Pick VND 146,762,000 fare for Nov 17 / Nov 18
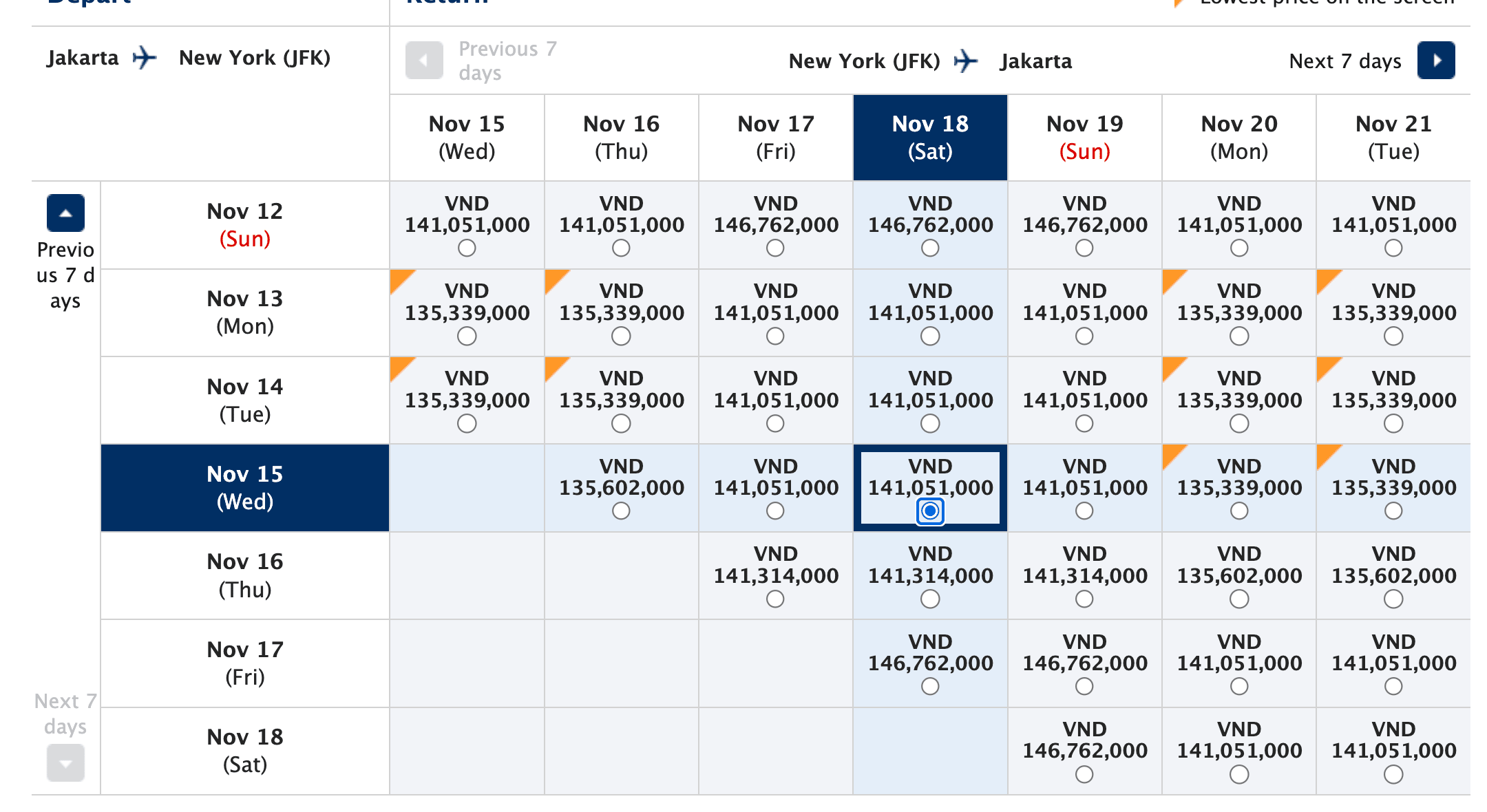This screenshot has width=1487, height=812. pyautogui.click(x=930, y=686)
